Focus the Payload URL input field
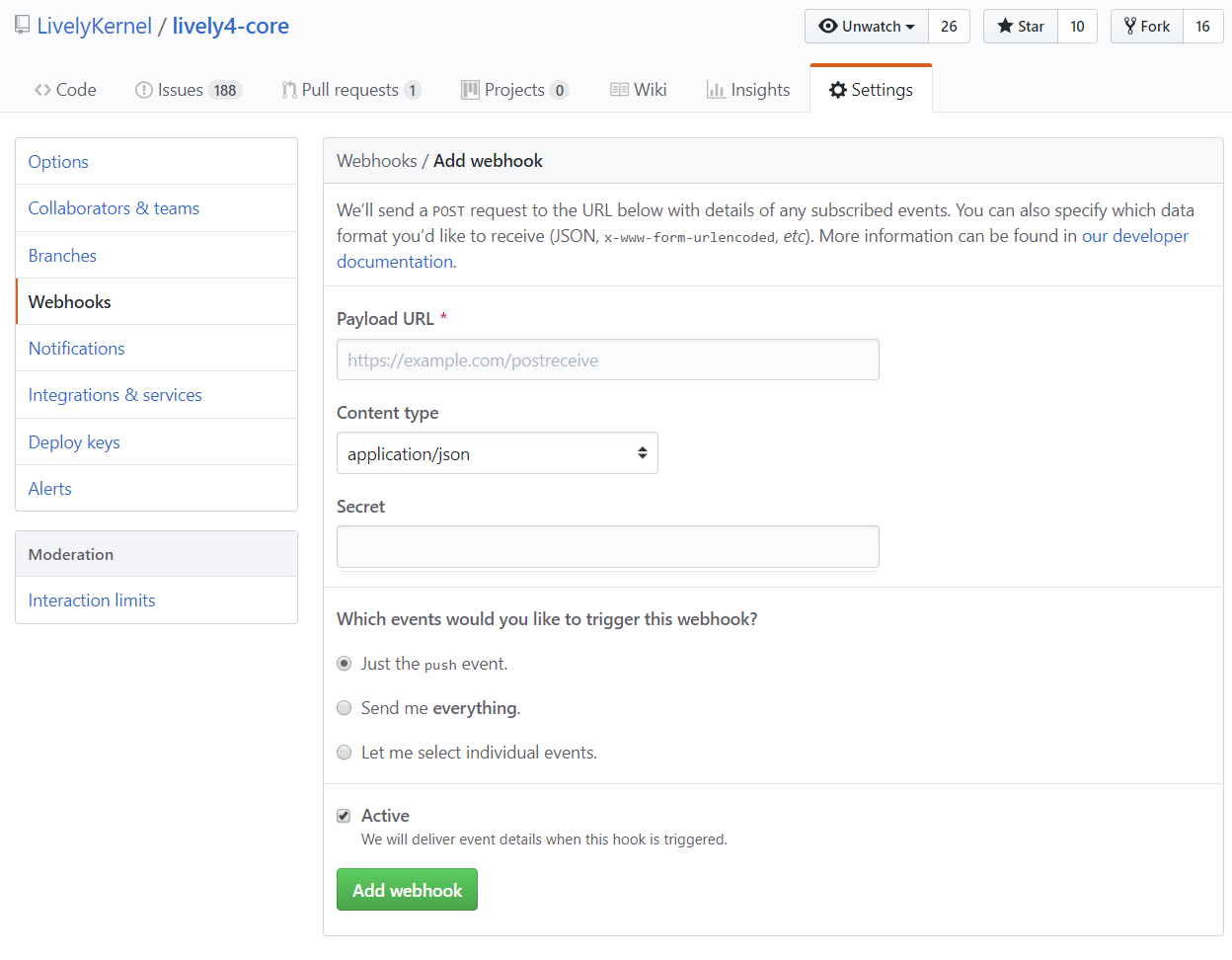1232x960 pixels. (x=607, y=360)
